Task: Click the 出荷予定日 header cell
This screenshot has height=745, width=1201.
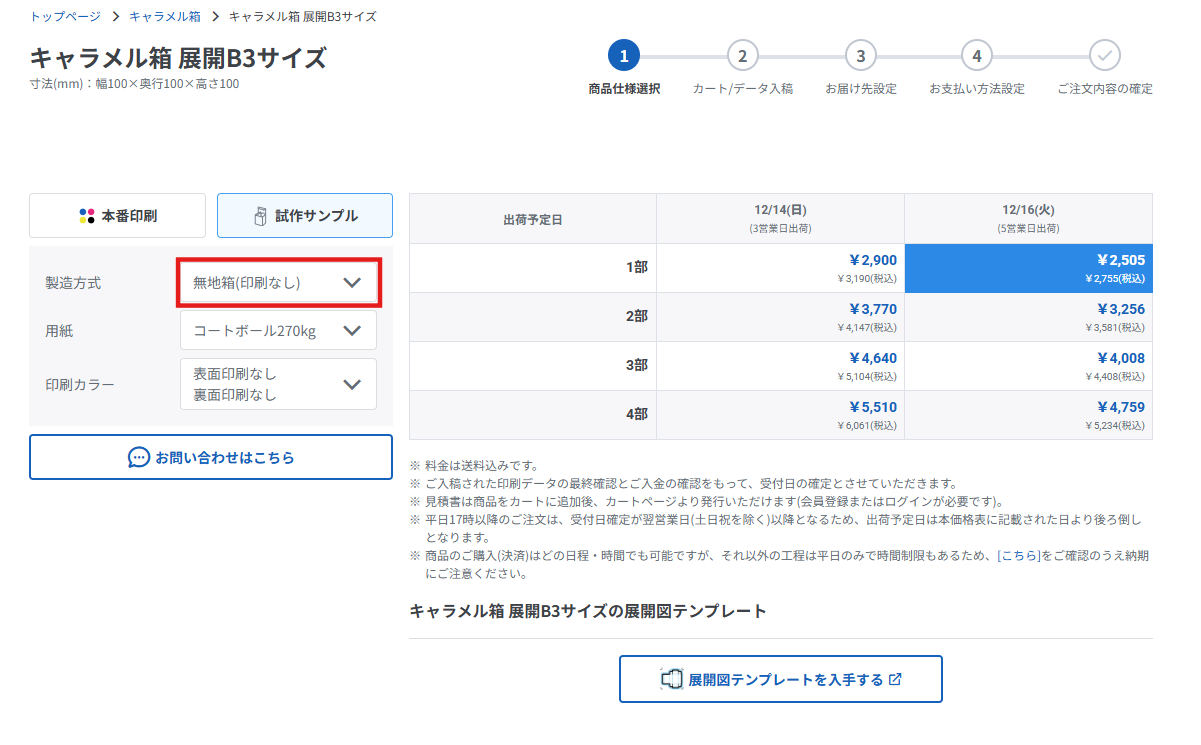Action: pyautogui.click(x=533, y=218)
